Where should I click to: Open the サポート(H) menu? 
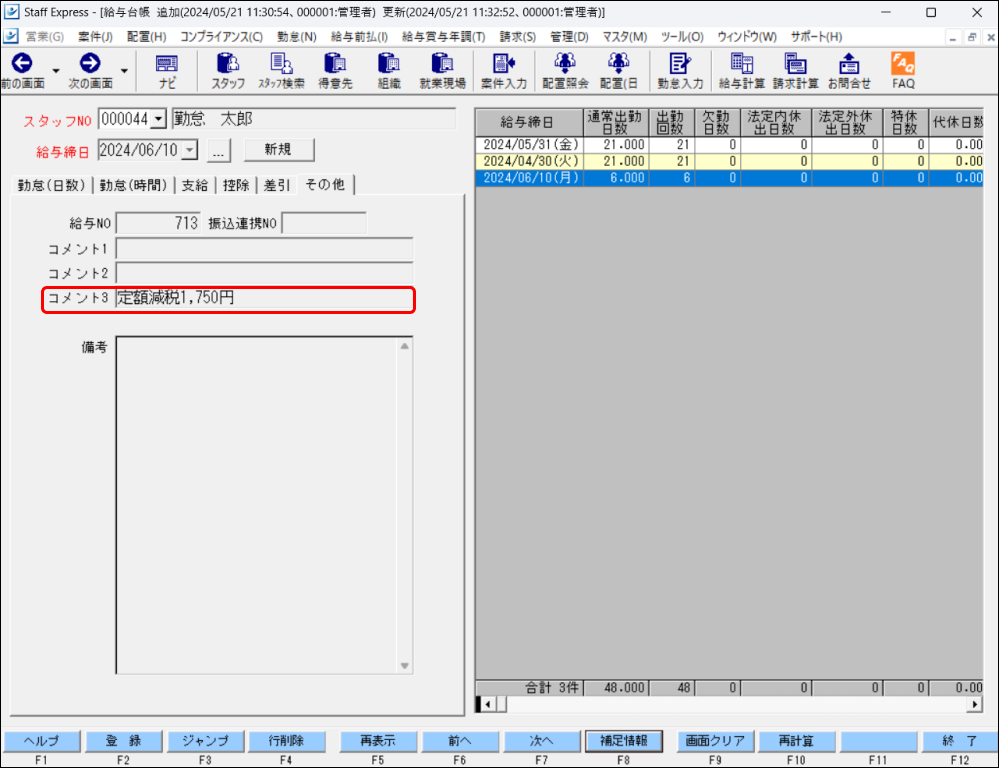click(x=816, y=37)
